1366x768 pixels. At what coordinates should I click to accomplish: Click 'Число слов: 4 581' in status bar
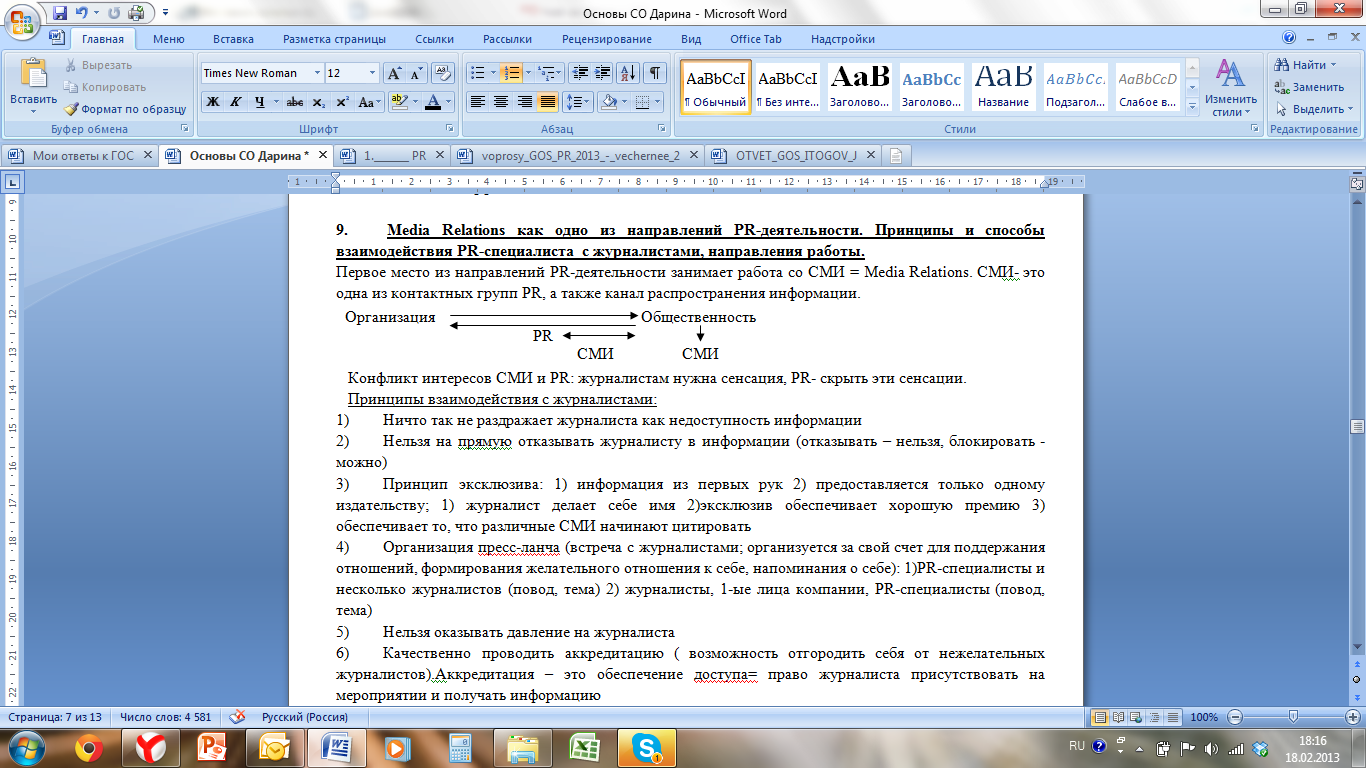pos(165,717)
